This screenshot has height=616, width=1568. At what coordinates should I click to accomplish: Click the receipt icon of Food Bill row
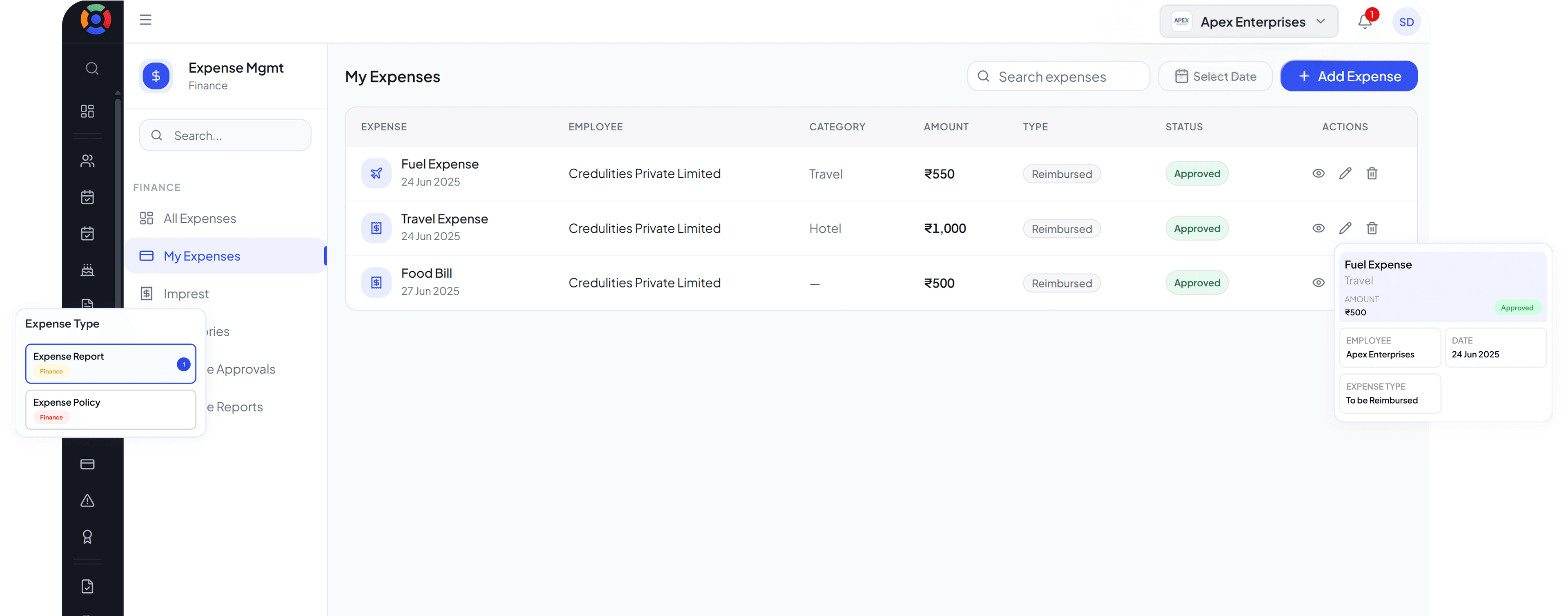376,282
